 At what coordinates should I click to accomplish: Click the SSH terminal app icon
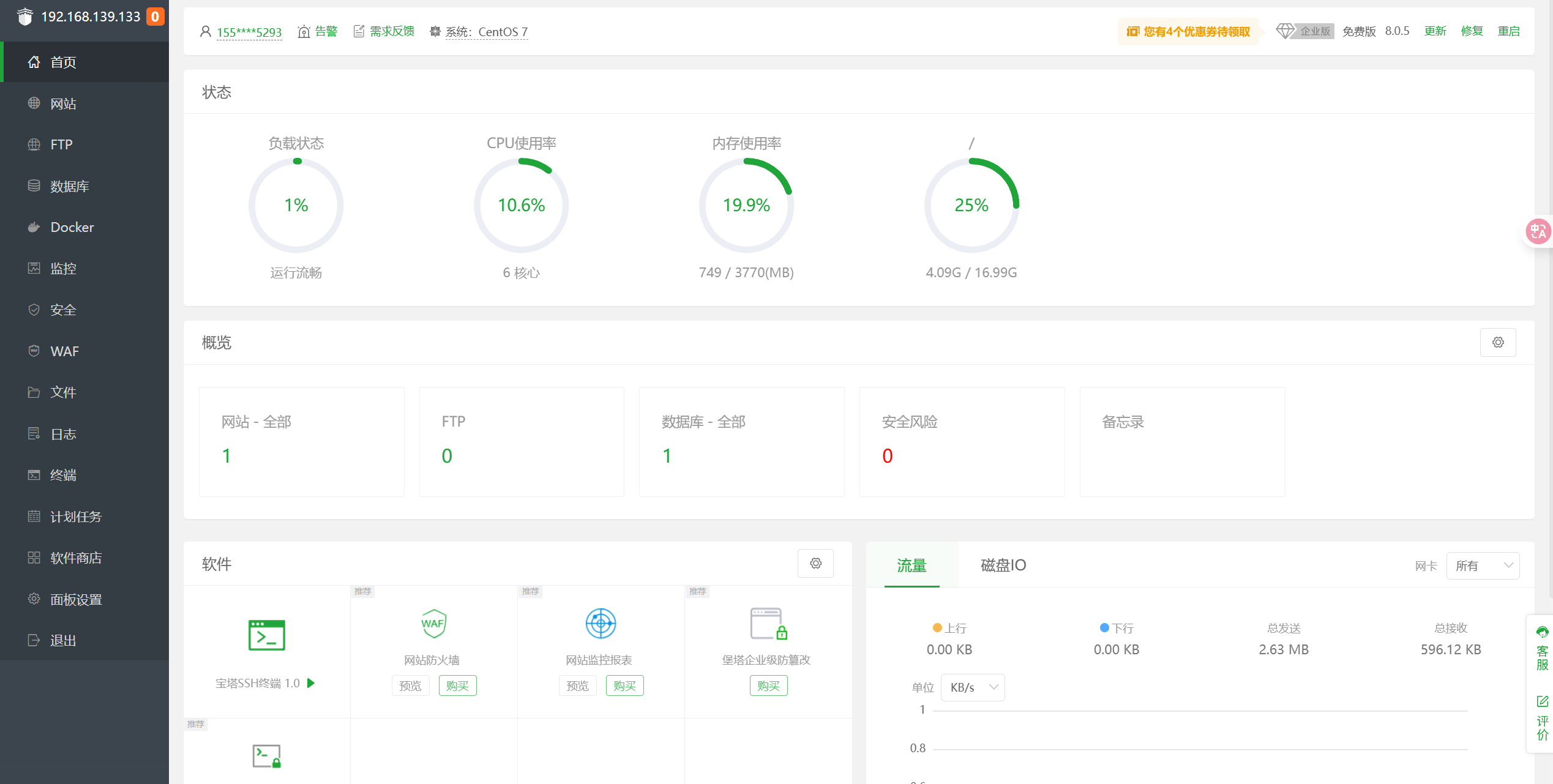[266, 635]
